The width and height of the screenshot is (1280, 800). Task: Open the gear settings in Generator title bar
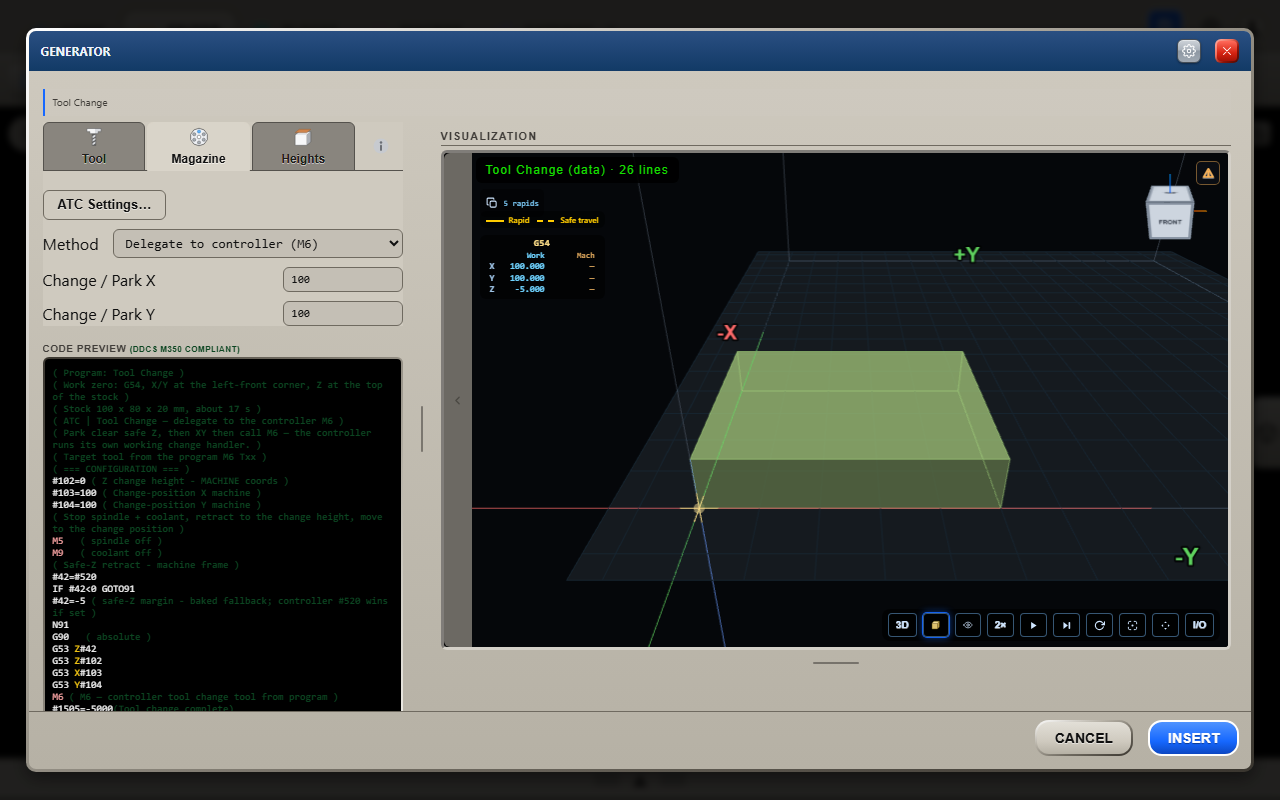point(1189,51)
